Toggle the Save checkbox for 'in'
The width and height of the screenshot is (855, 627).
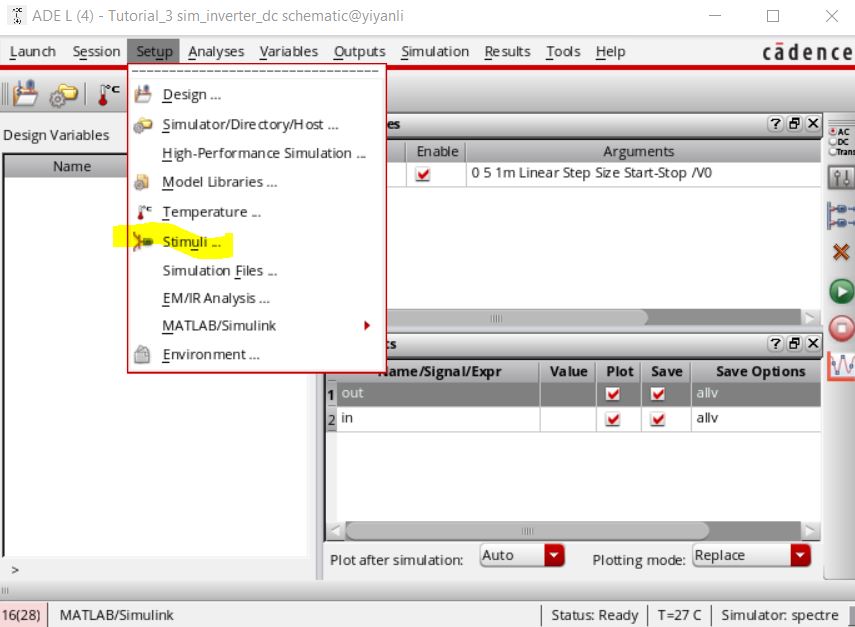pos(658,420)
